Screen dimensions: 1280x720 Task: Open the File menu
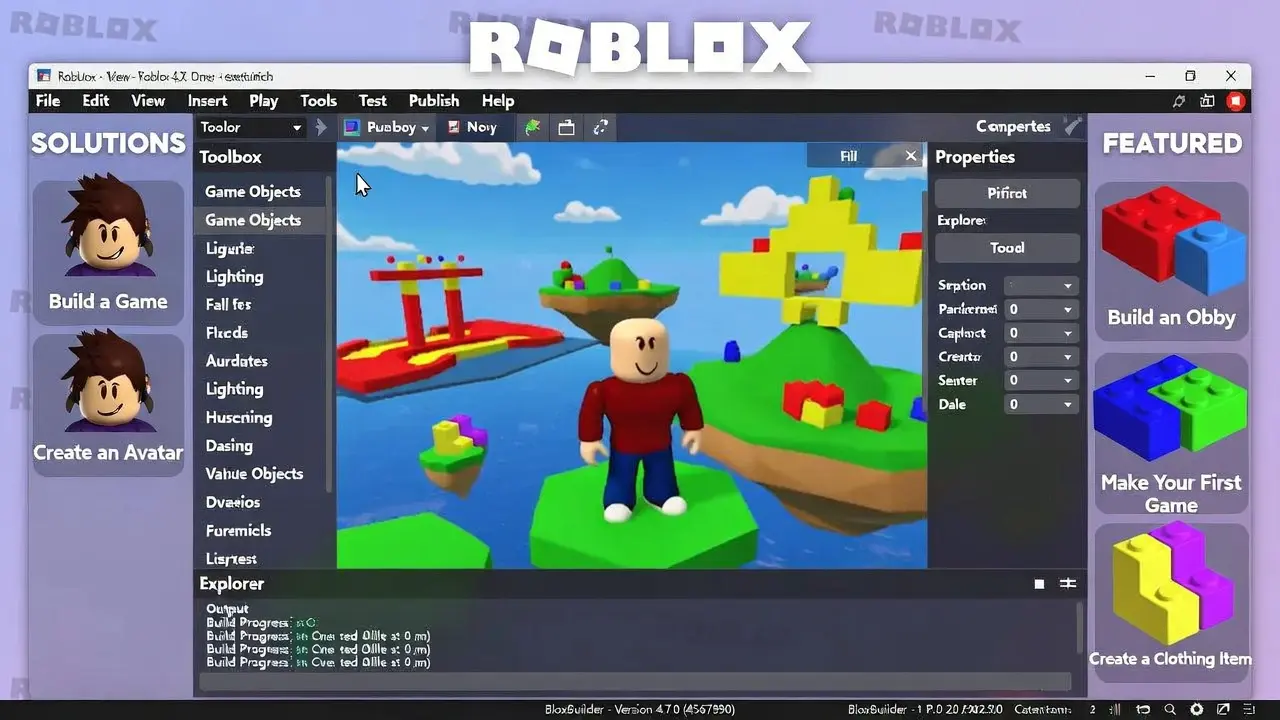click(x=48, y=101)
